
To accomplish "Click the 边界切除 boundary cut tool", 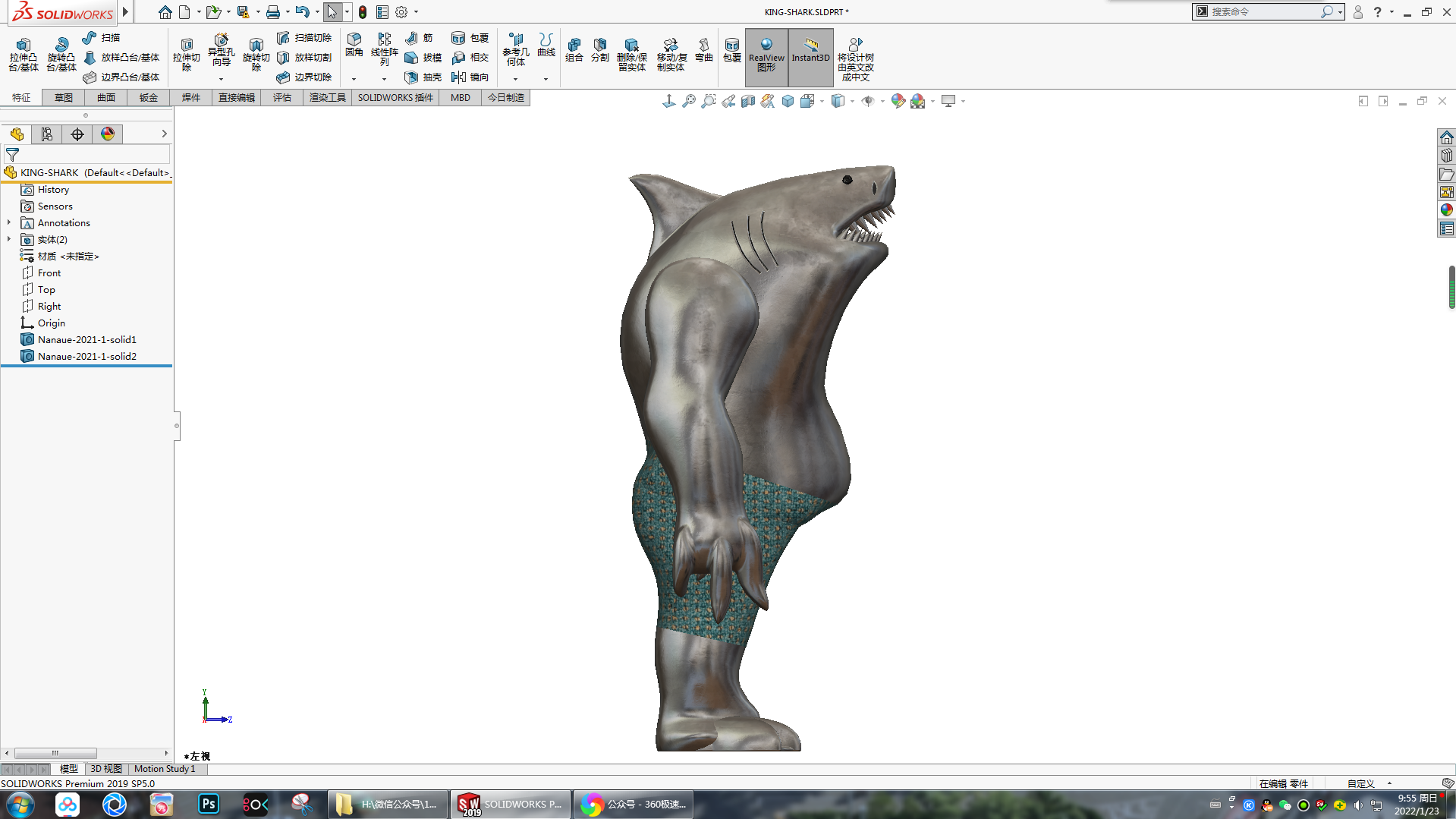I will [304, 77].
